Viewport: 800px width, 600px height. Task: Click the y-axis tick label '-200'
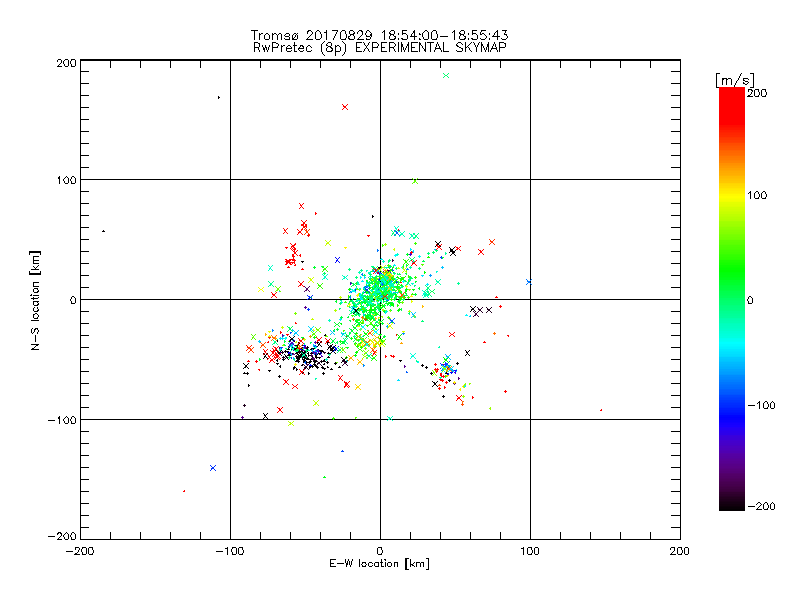(x=62, y=536)
